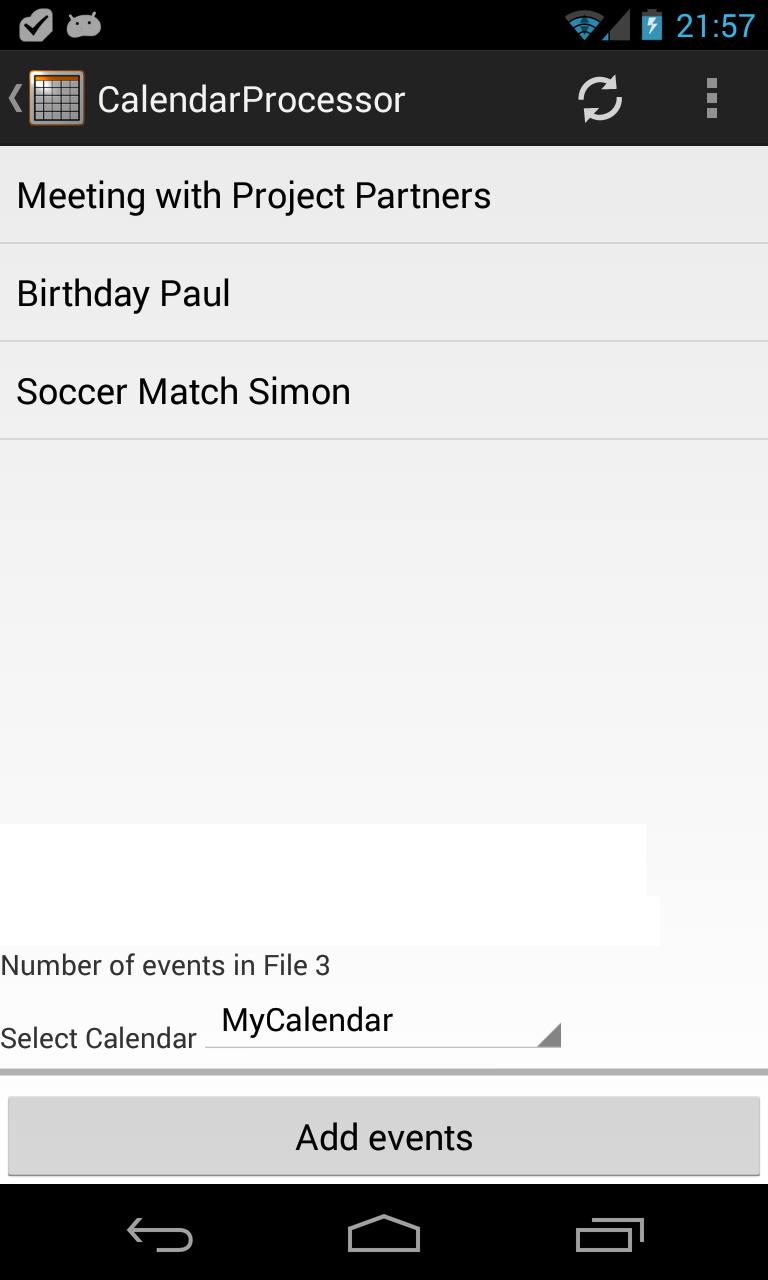Tap the checkmark notification icon in status bar
768x1280 pixels.
(x=36, y=25)
